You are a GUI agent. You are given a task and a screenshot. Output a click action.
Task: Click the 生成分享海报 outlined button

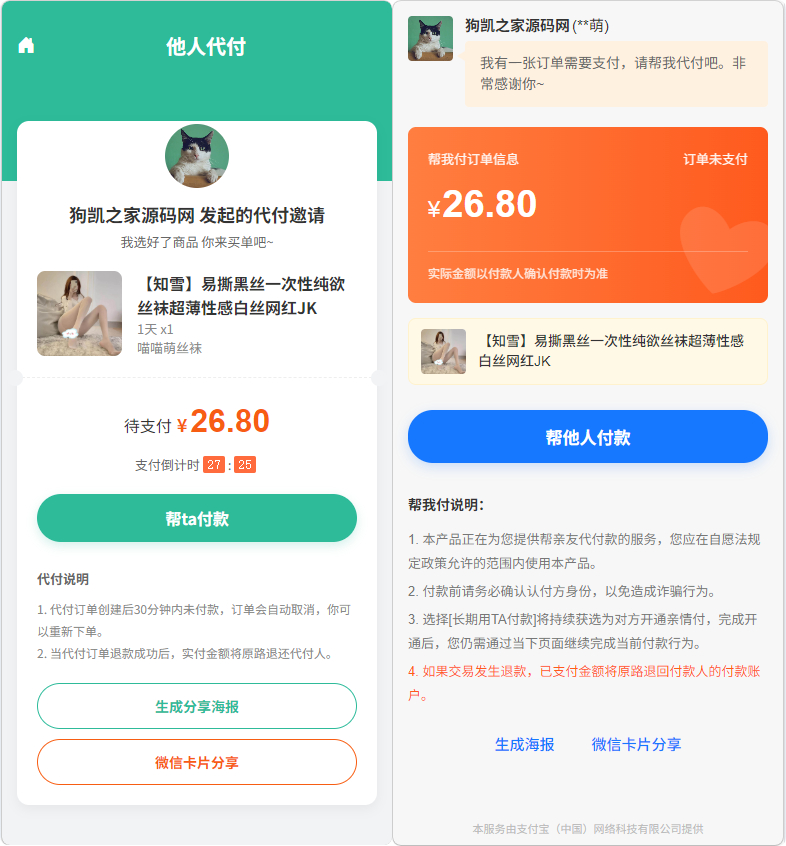[197, 706]
